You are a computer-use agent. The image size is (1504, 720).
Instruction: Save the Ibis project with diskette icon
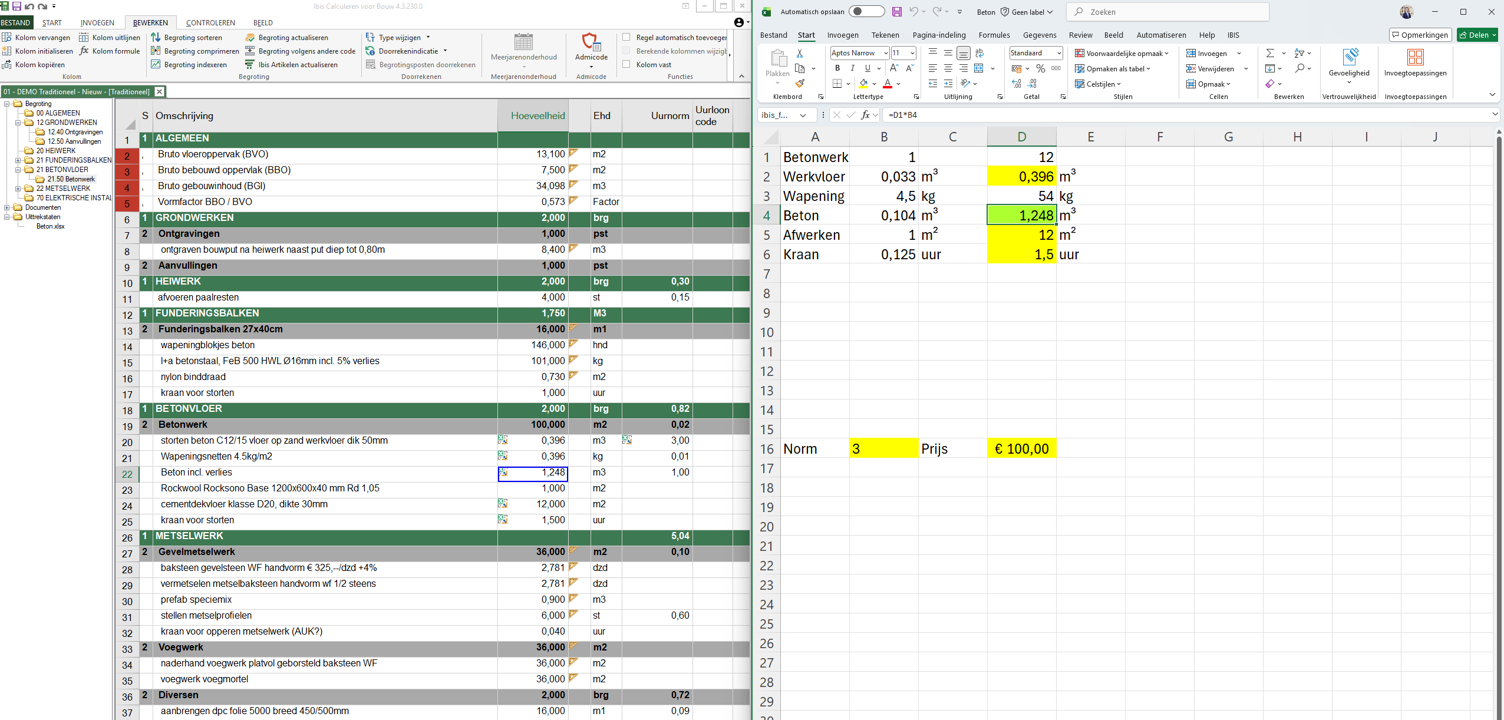[17, 7]
